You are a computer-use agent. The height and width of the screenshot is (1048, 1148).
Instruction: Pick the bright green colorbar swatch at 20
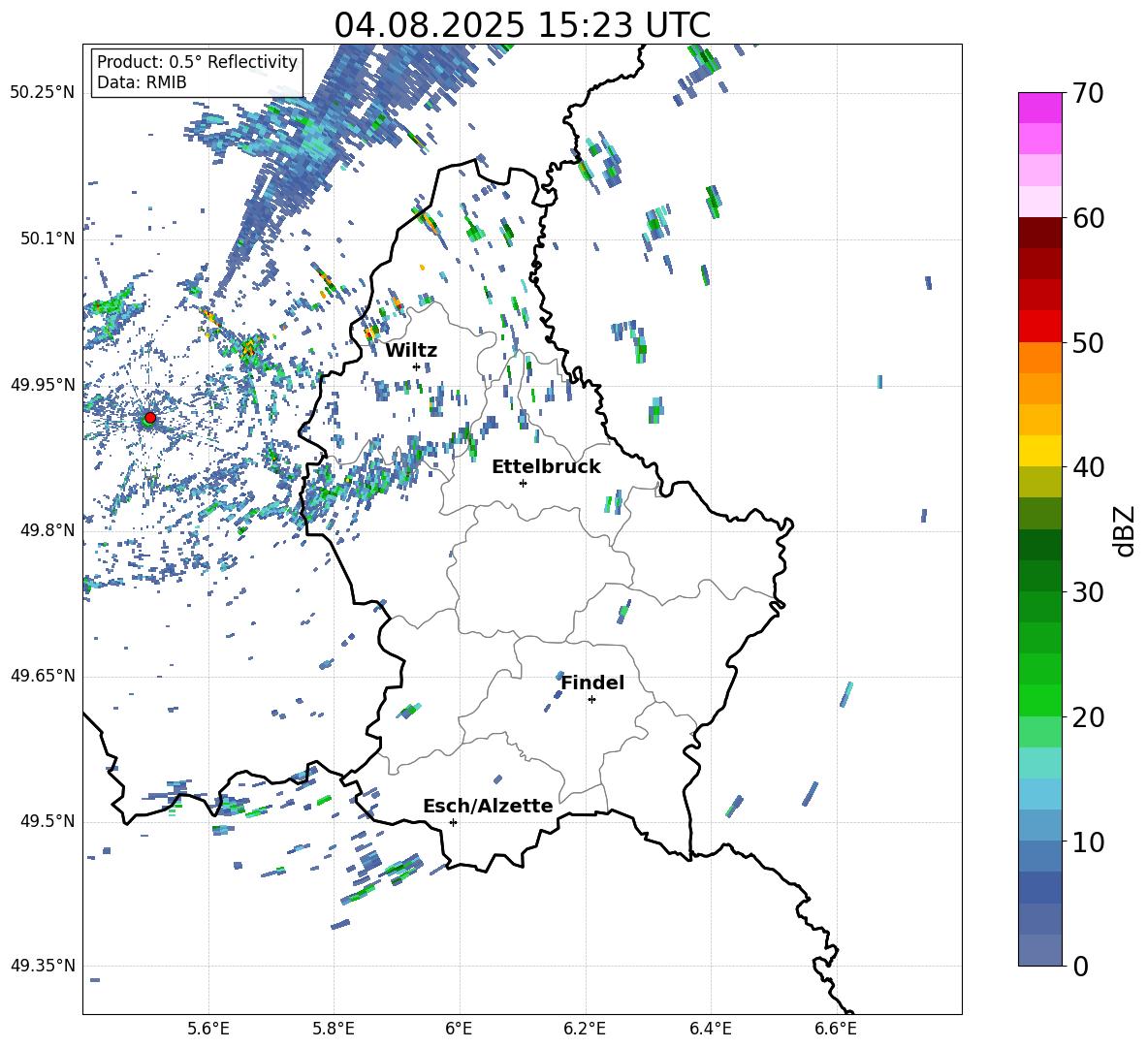[x=1039, y=701]
